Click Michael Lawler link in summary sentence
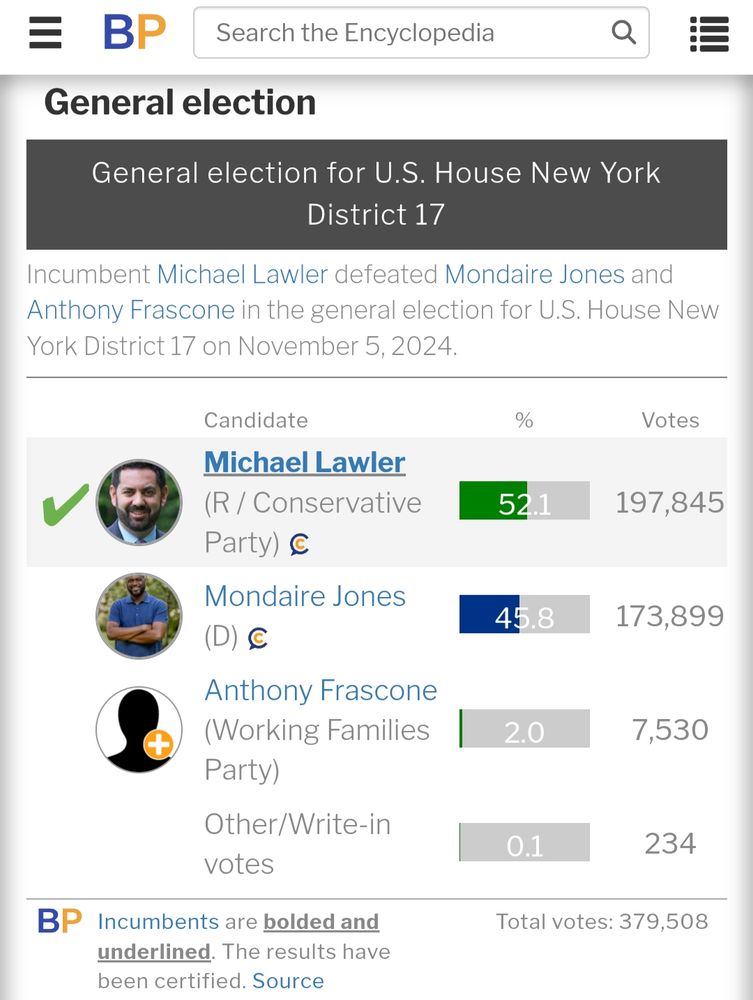This screenshot has height=1000, width=753. pos(242,274)
